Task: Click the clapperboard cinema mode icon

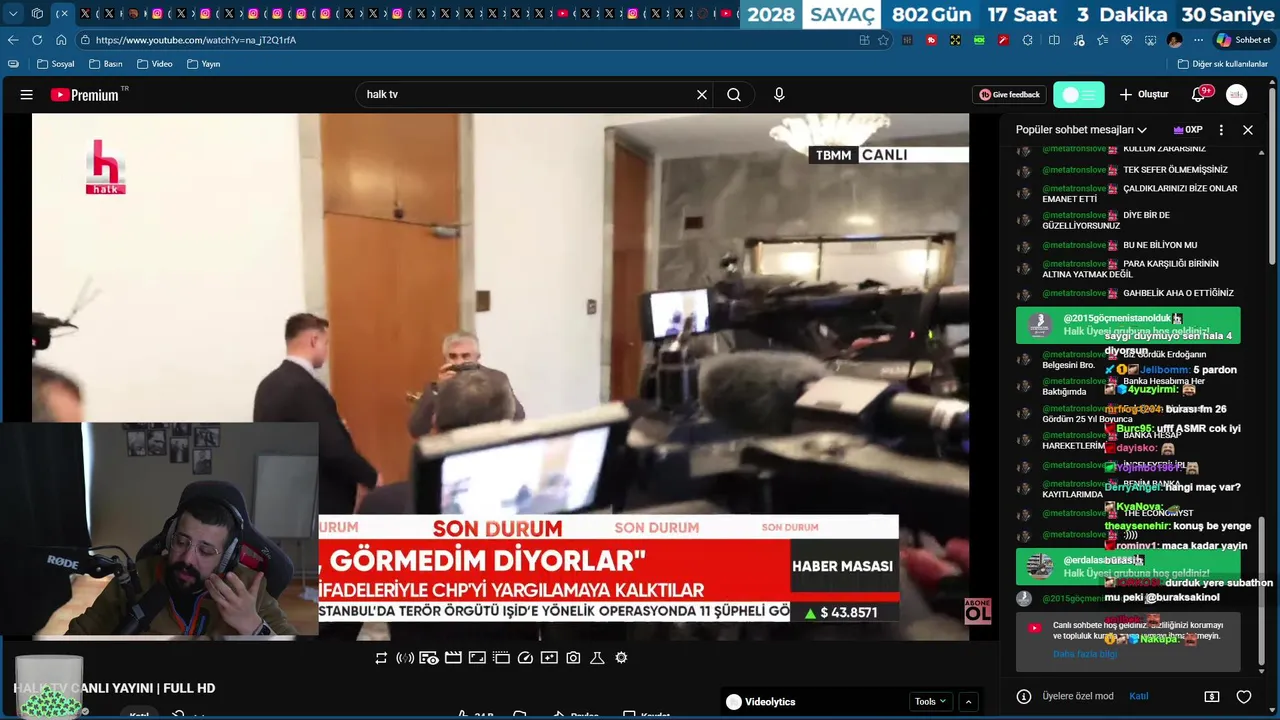Action: (453, 658)
